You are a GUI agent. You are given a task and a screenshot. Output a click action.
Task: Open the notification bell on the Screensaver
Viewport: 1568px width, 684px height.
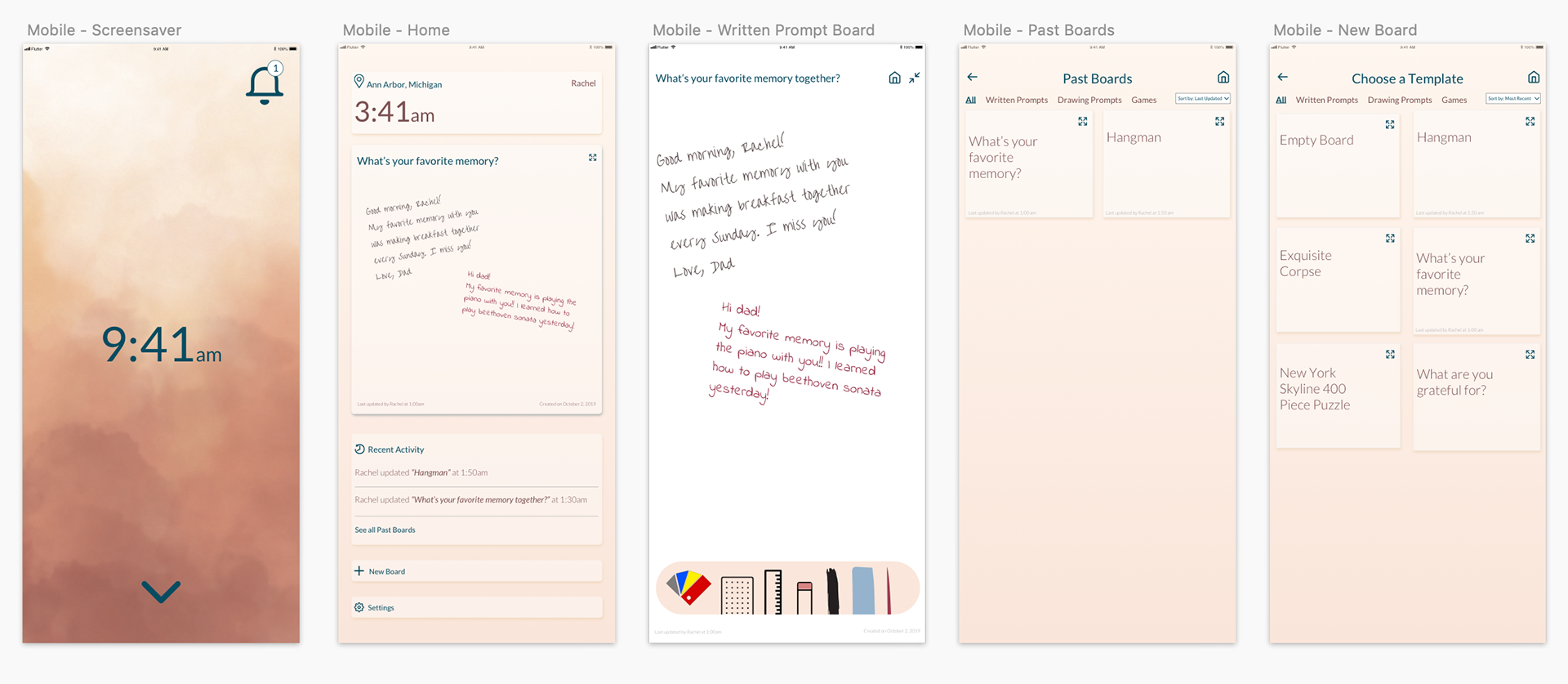click(265, 83)
